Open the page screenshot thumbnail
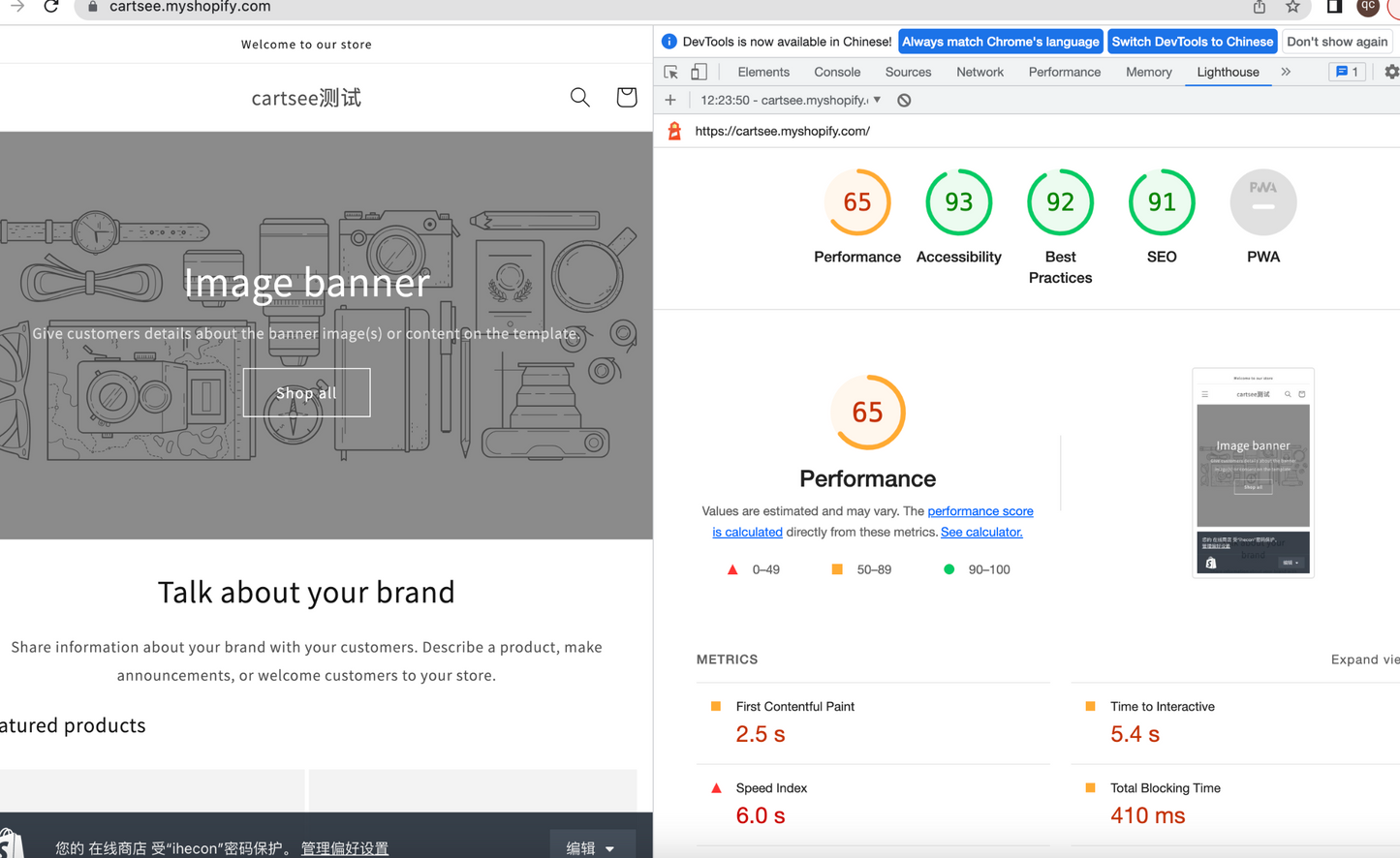1400x858 pixels. pos(1253,473)
